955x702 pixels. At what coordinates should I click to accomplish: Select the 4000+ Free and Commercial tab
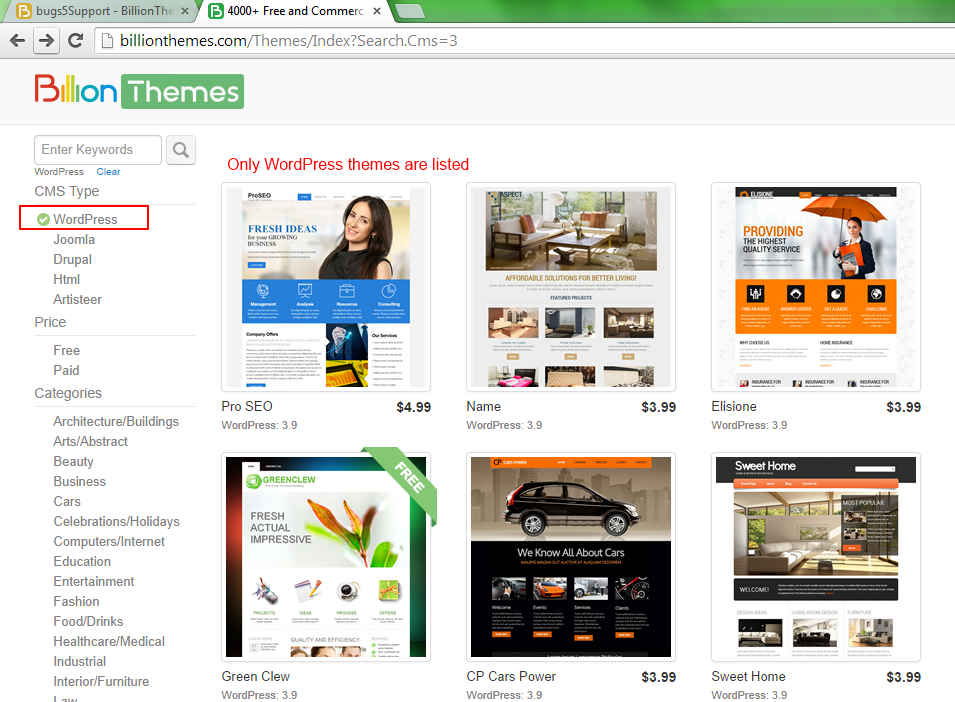click(290, 12)
